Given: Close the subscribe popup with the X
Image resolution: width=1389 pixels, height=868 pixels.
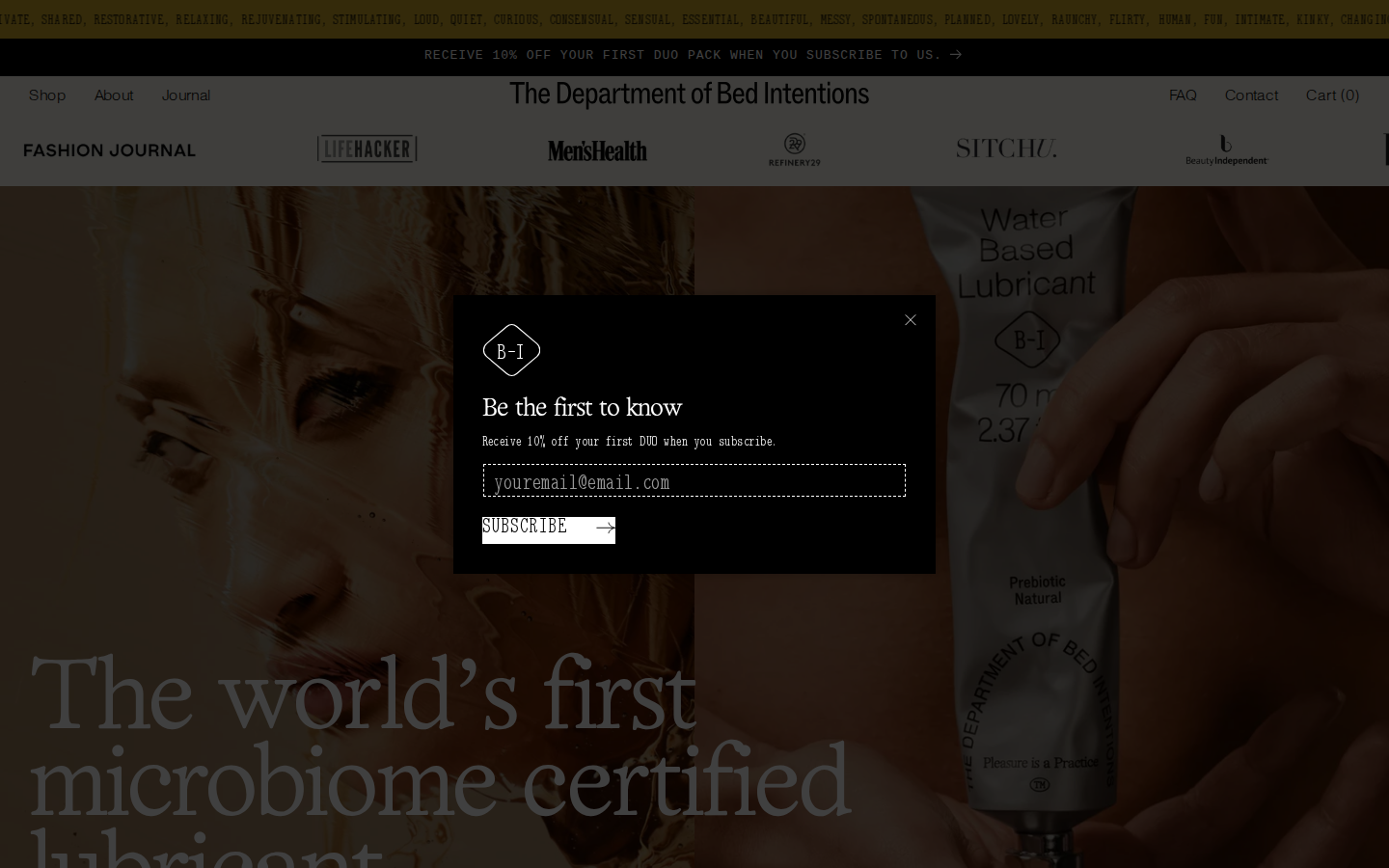Looking at the screenshot, I should pos(910,320).
